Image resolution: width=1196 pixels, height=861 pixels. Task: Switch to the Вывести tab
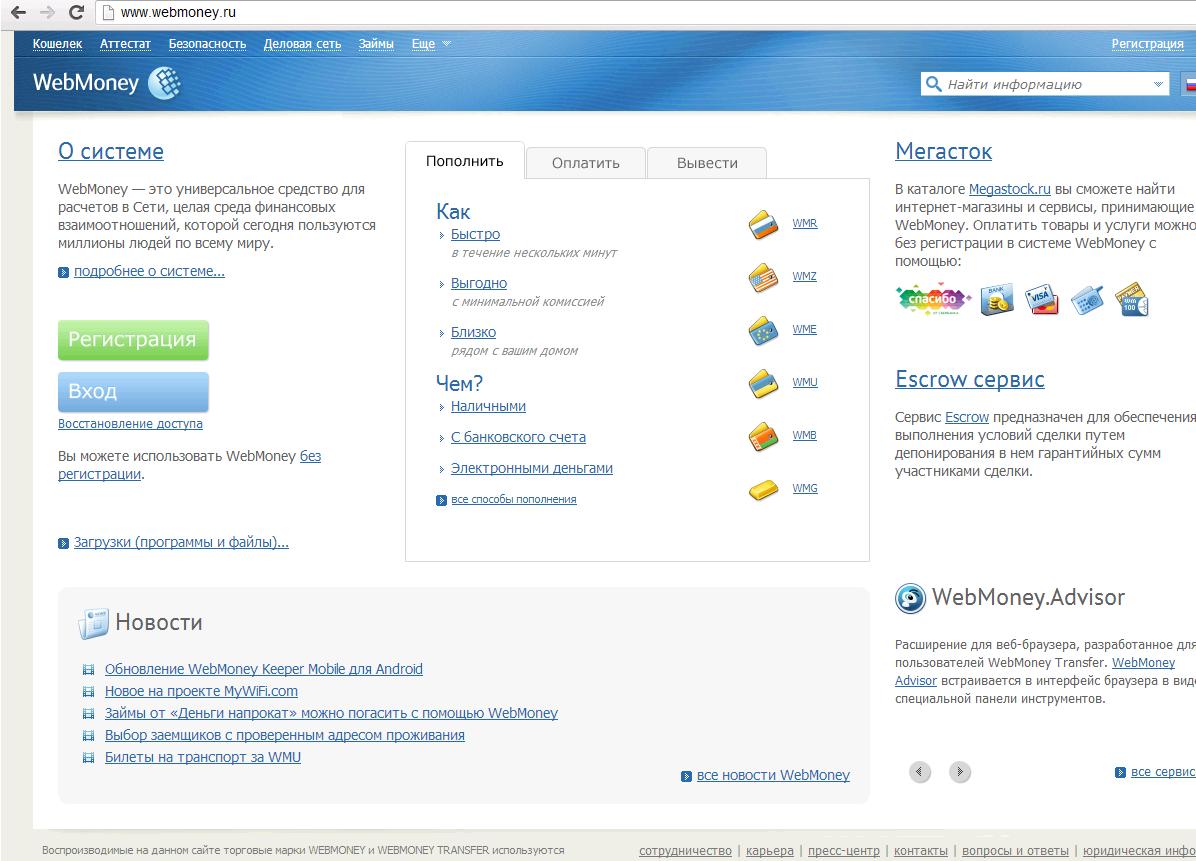click(707, 163)
